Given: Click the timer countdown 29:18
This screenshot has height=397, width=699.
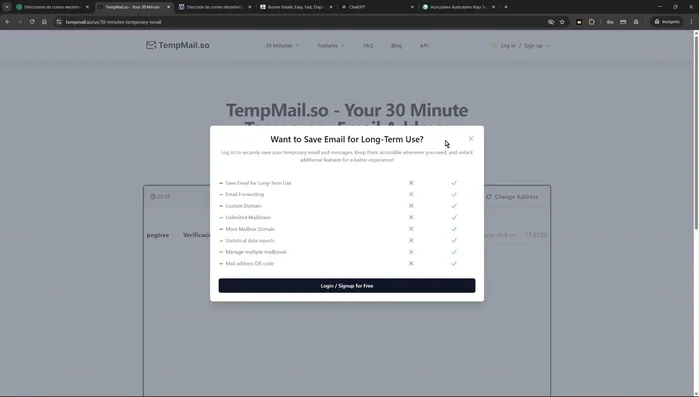Looking at the screenshot, I should 160,196.
